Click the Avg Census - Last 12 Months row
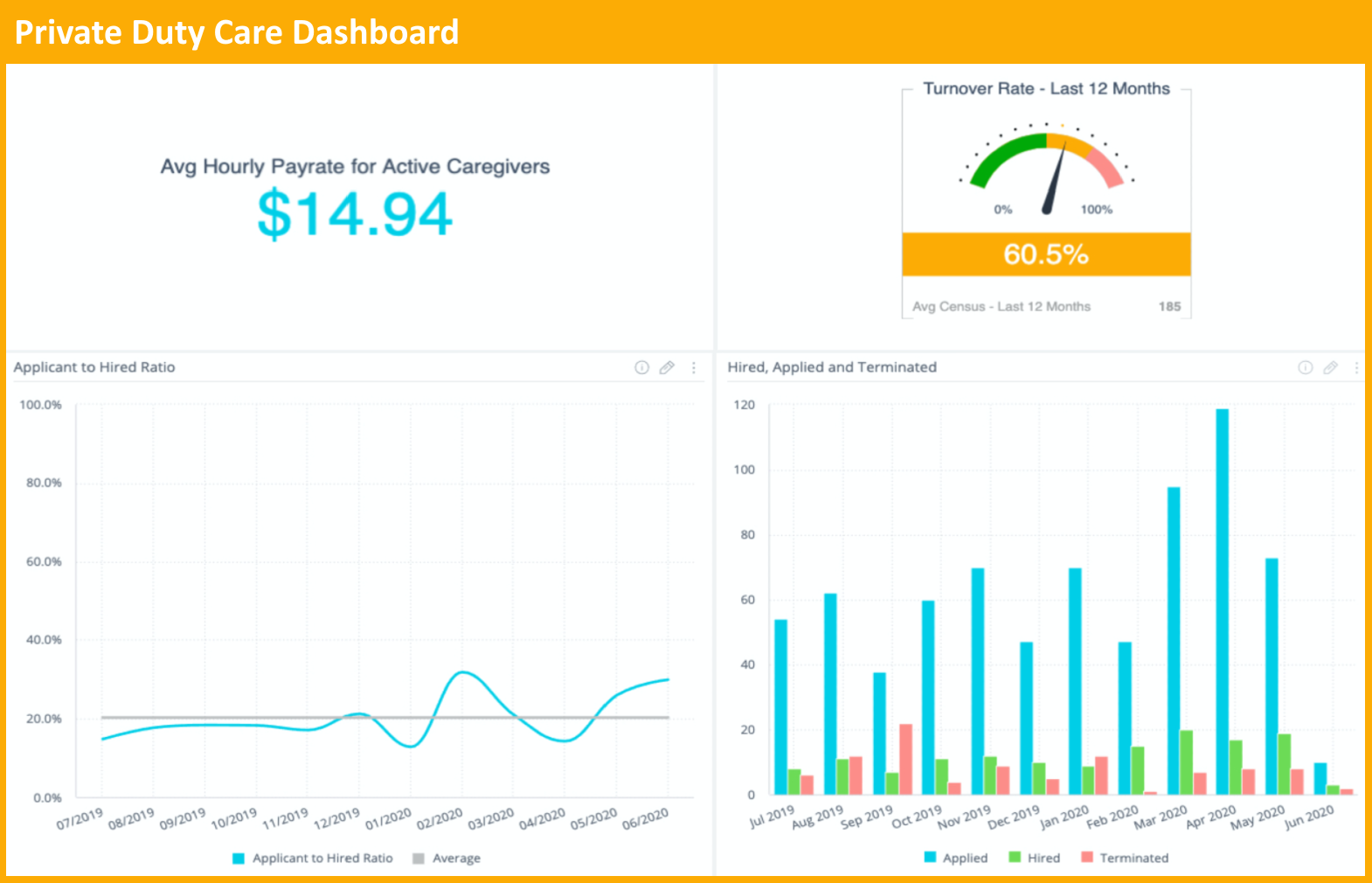 point(1045,307)
